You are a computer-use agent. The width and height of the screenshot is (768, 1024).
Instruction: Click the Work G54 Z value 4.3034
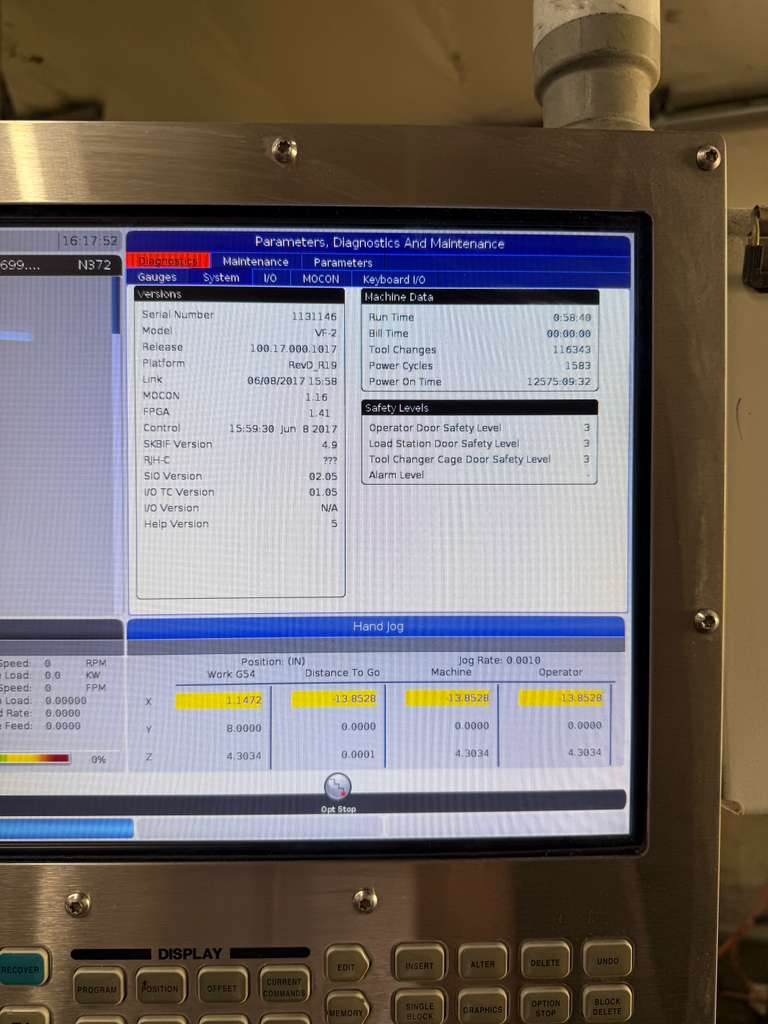[244, 756]
